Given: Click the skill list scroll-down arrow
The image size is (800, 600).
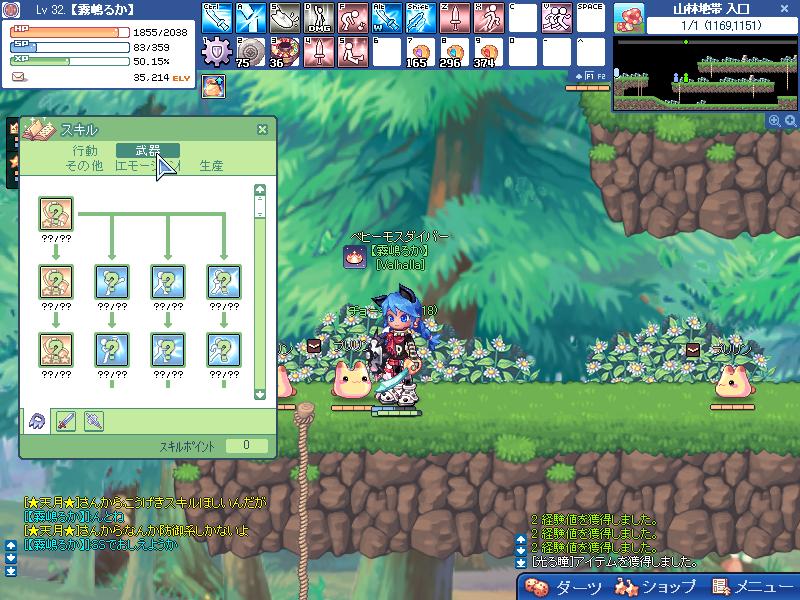Looking at the screenshot, I should tap(260, 394).
